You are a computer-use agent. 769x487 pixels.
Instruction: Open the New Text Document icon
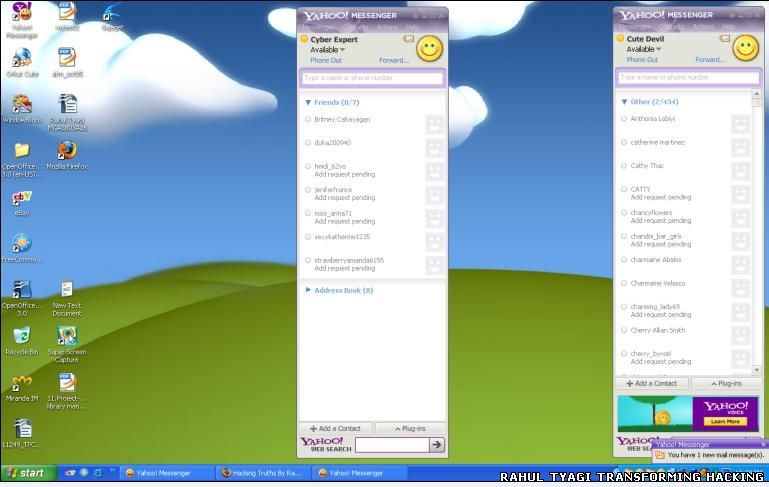click(67, 298)
